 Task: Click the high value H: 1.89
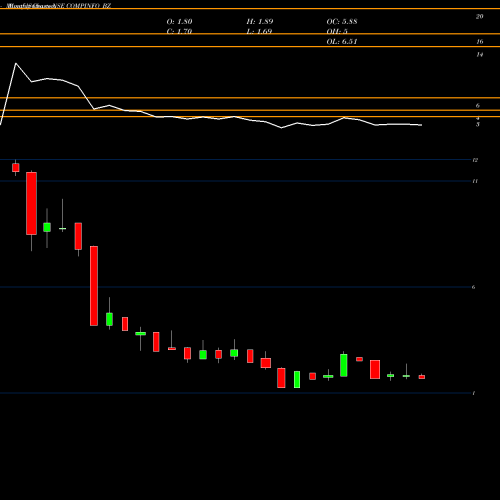pos(260,21)
